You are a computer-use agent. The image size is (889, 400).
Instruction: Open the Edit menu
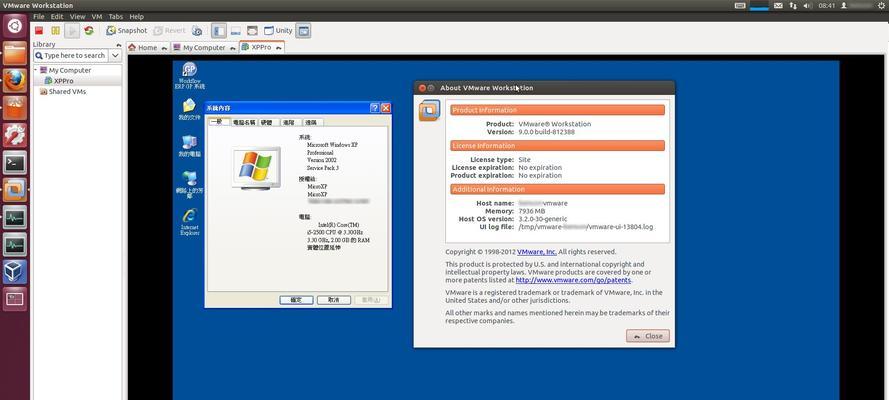click(57, 16)
